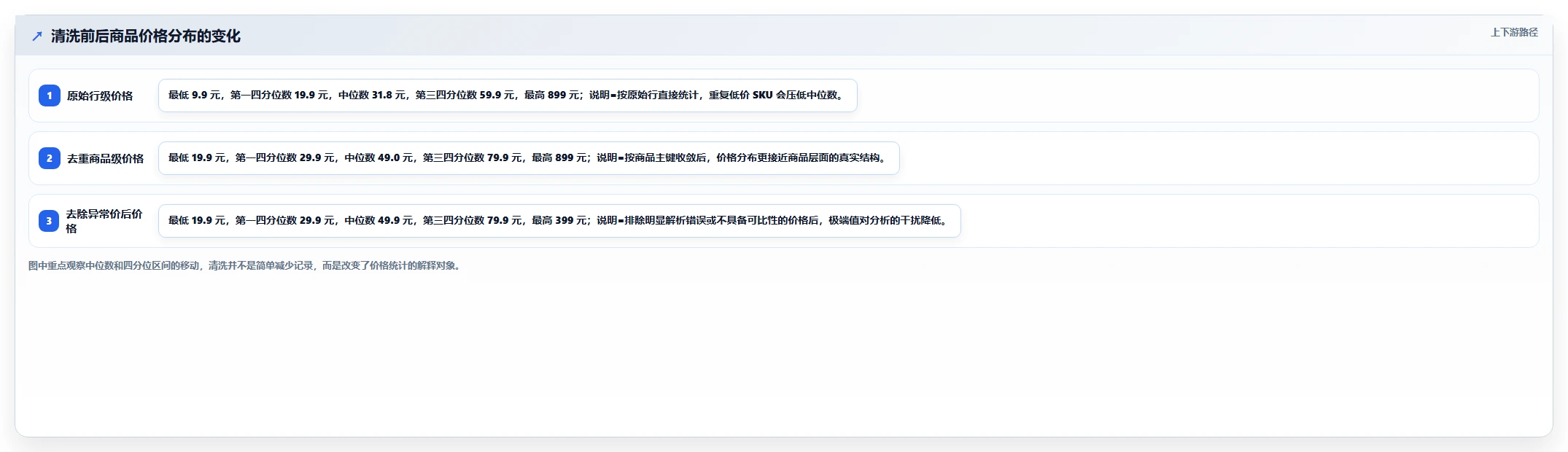This screenshot has width=1568, height=452.
Task: Click the heading 清洗前后商品价格分布的变化
Action: pos(146,36)
